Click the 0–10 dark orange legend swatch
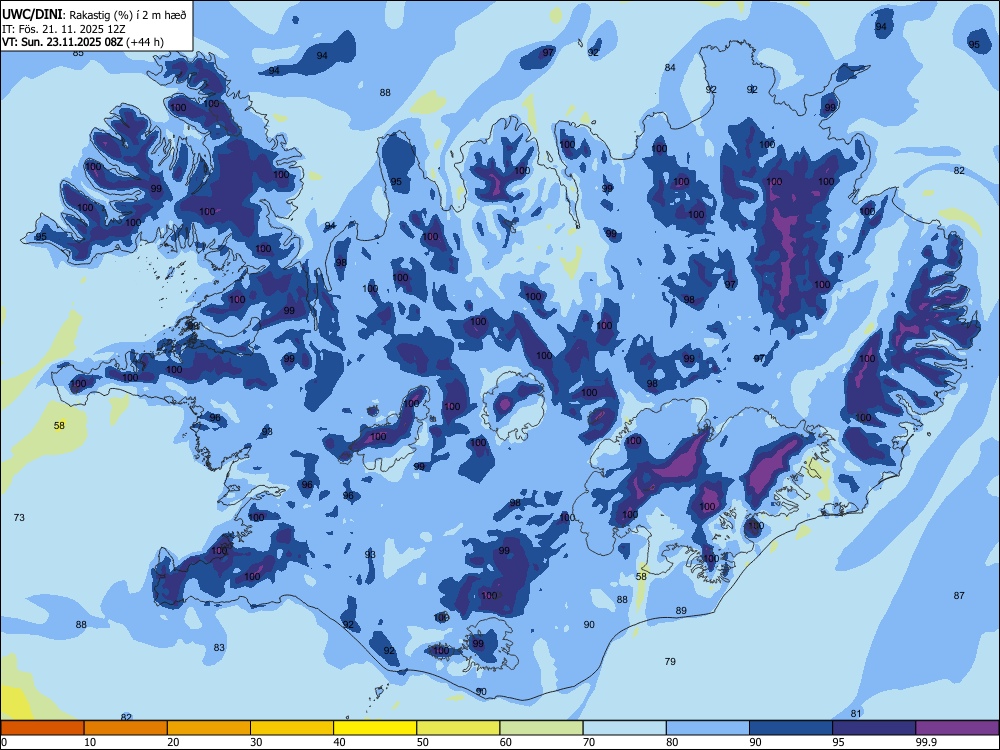 coord(42,728)
